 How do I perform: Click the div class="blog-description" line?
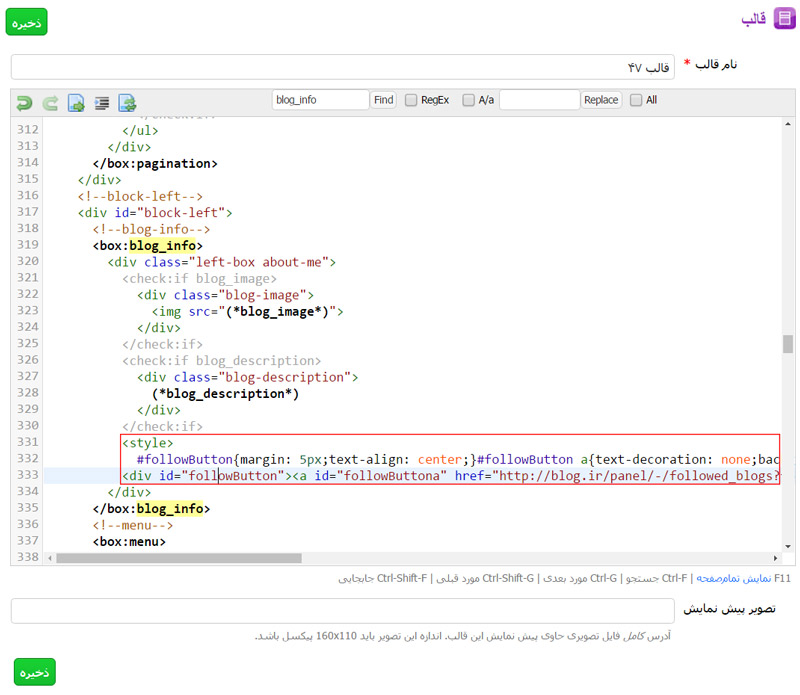247,377
